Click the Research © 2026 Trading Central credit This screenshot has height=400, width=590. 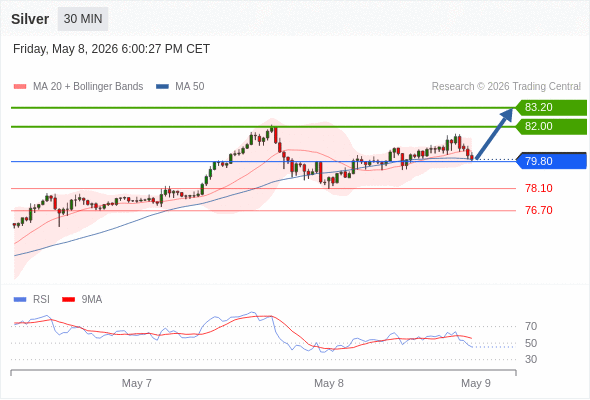[x=506, y=87]
